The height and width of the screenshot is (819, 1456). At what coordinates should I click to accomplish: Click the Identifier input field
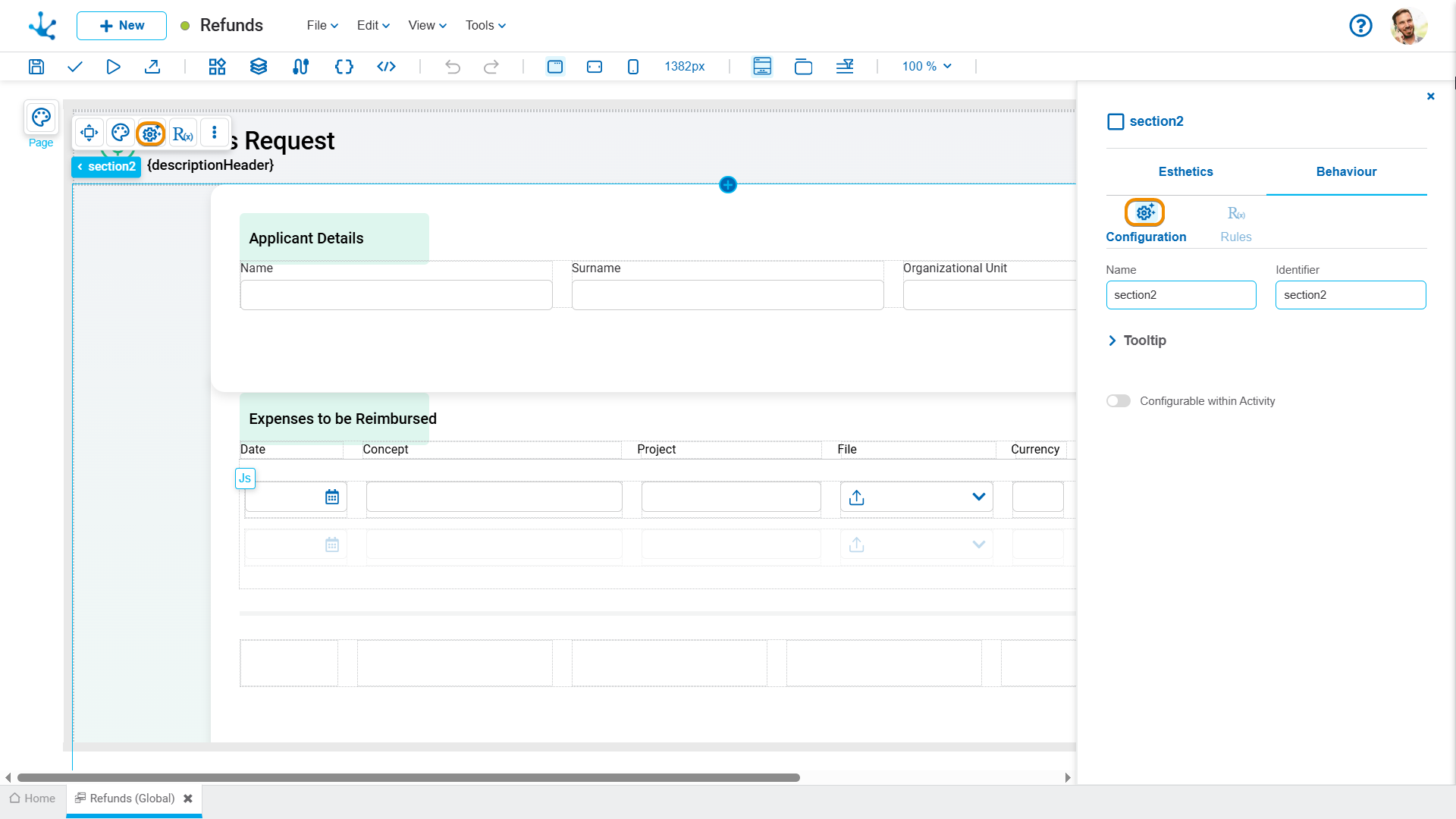(1350, 295)
